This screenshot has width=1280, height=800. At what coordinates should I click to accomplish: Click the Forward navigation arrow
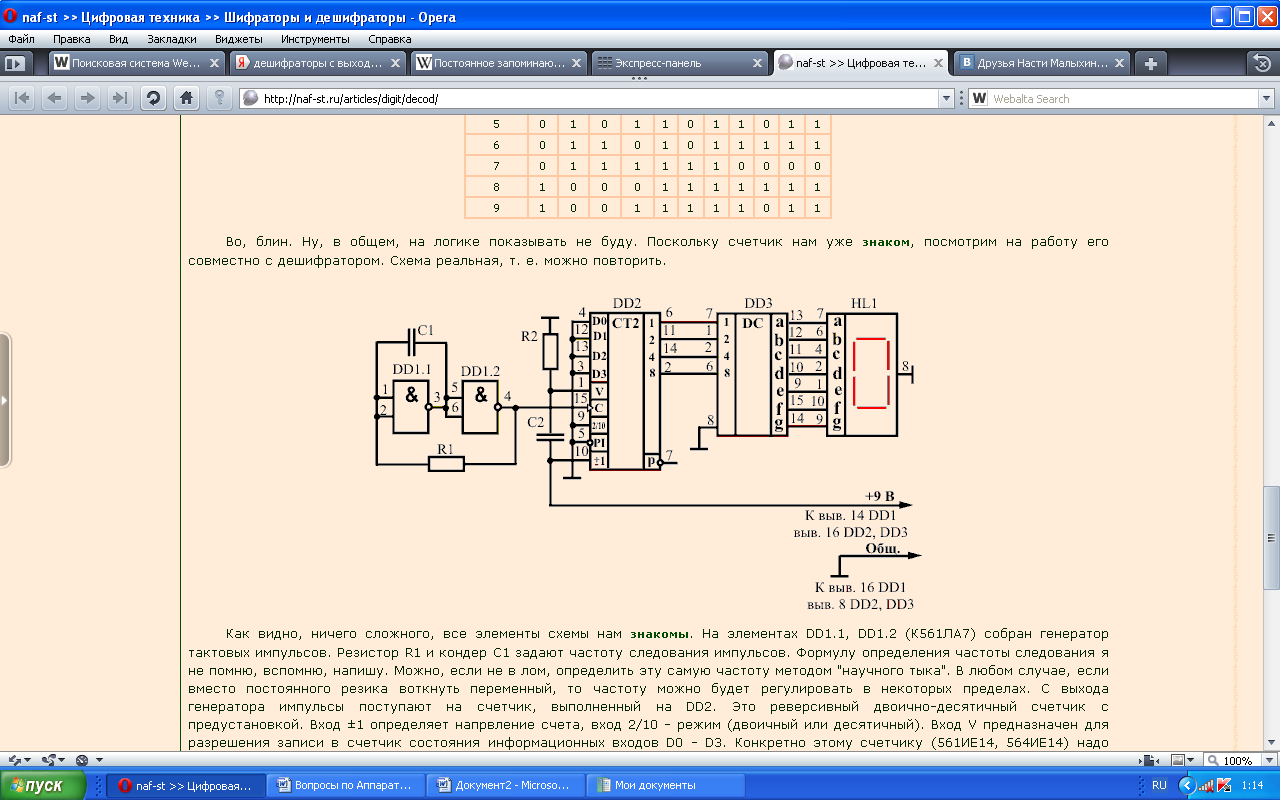(x=87, y=98)
